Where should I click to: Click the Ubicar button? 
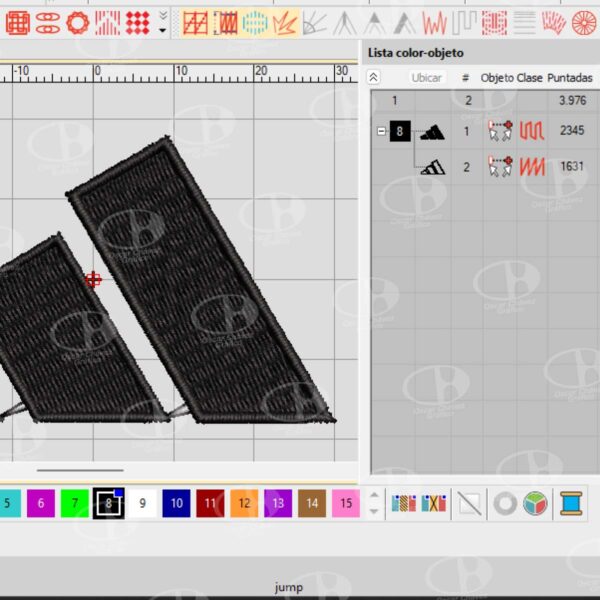(426, 78)
